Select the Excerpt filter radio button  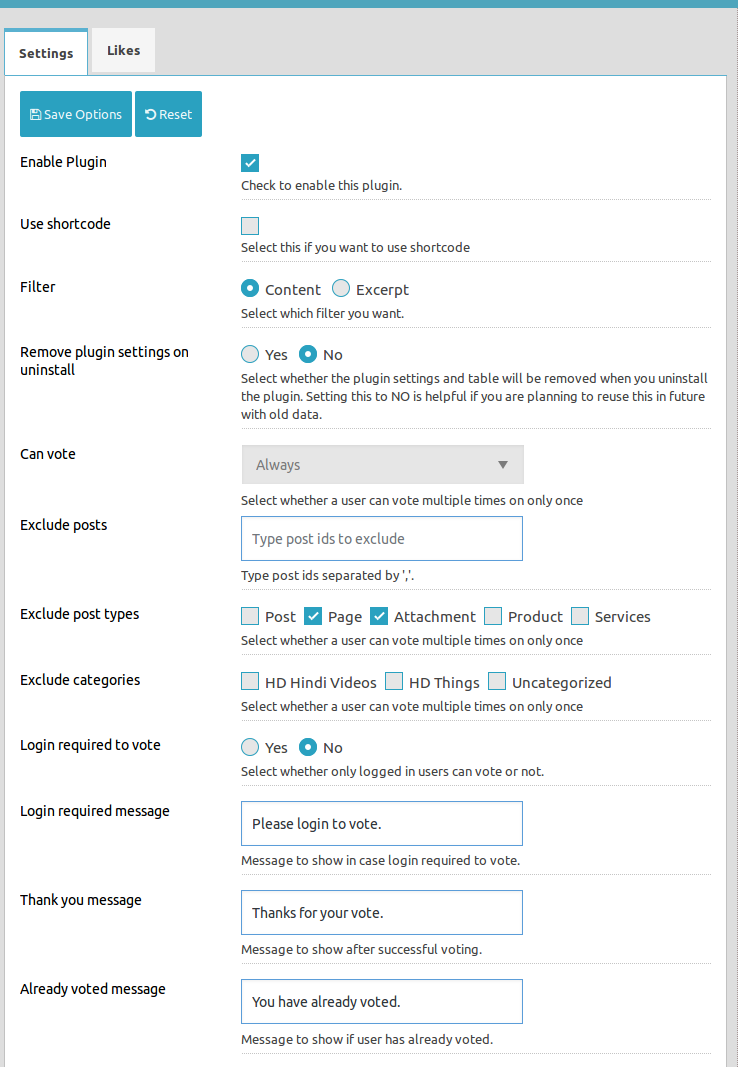[x=341, y=289]
